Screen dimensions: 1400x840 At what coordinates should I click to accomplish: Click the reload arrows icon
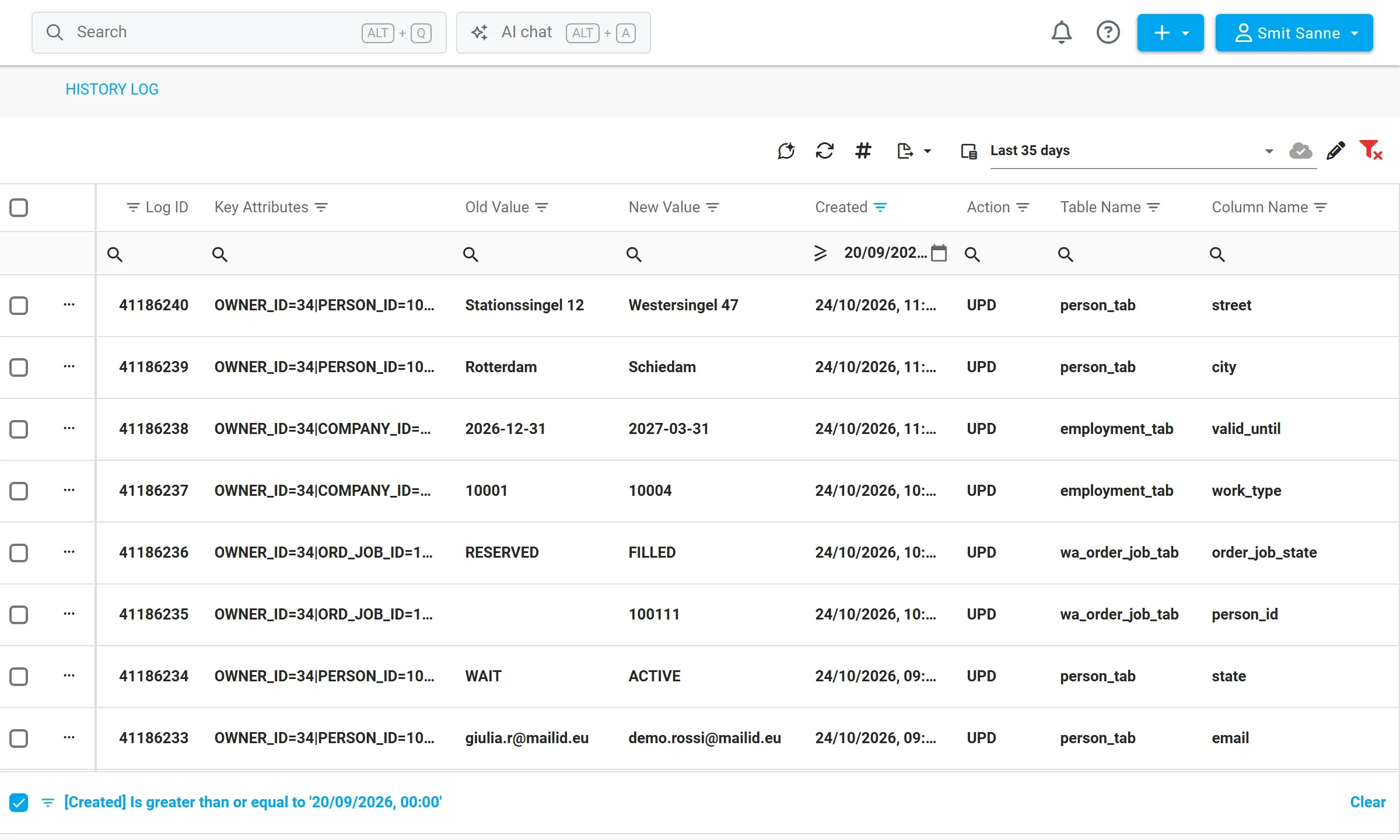coord(824,151)
